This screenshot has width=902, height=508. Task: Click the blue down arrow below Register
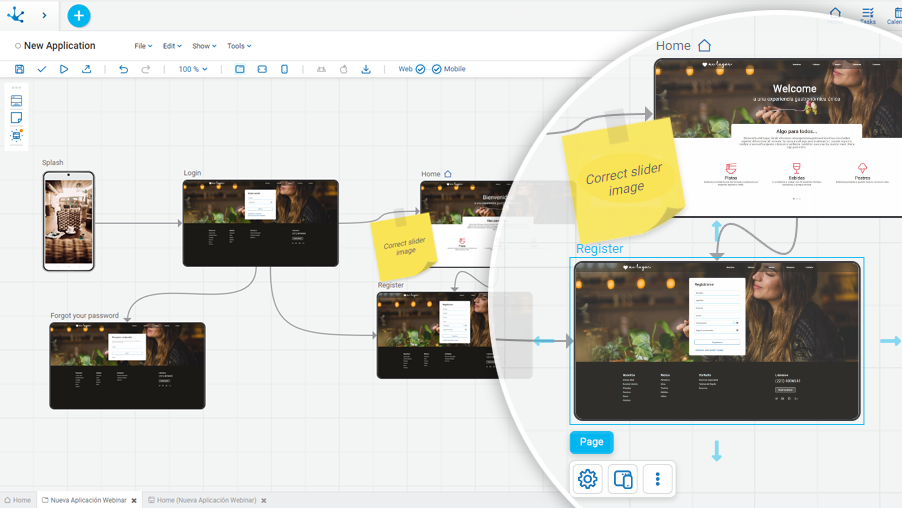point(717,450)
